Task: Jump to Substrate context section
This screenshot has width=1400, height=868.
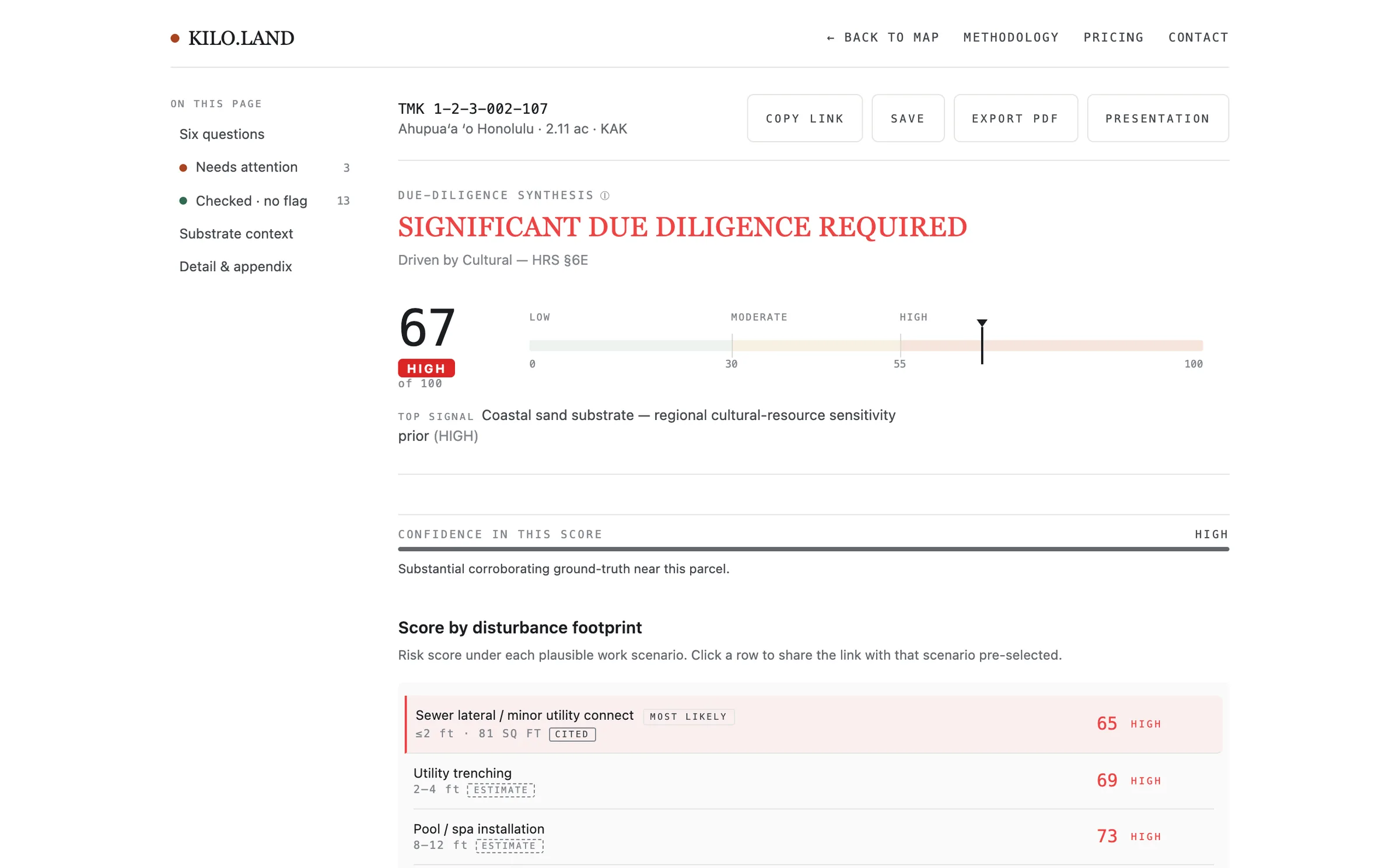Action: click(x=236, y=234)
